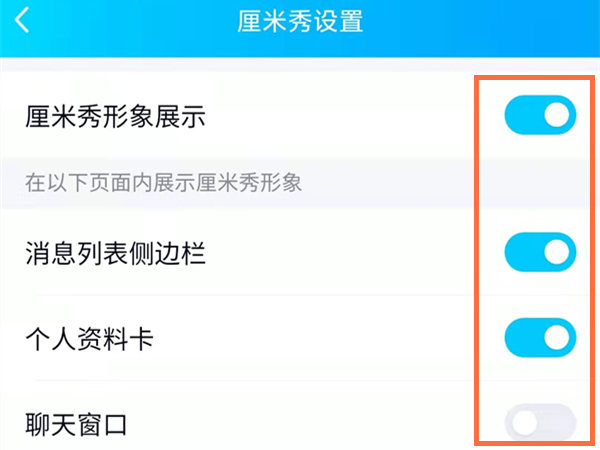Tap the 个人资料卡 label text

pyautogui.click(x=89, y=339)
